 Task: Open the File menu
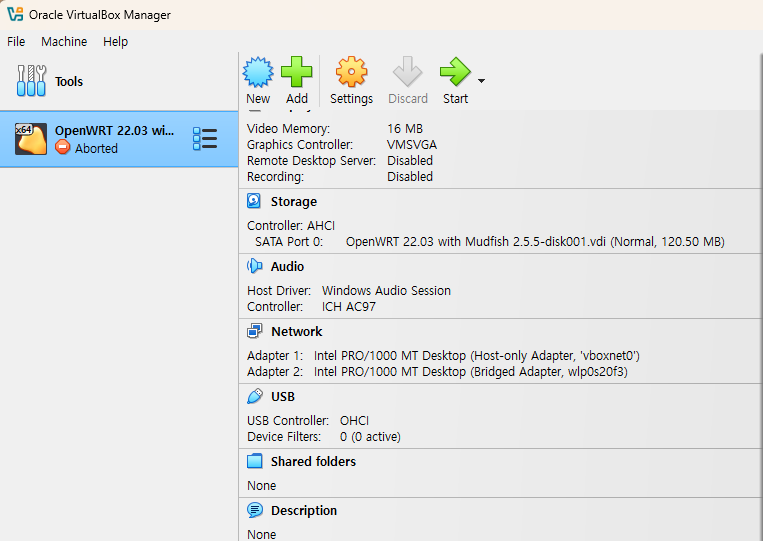[x=16, y=42]
